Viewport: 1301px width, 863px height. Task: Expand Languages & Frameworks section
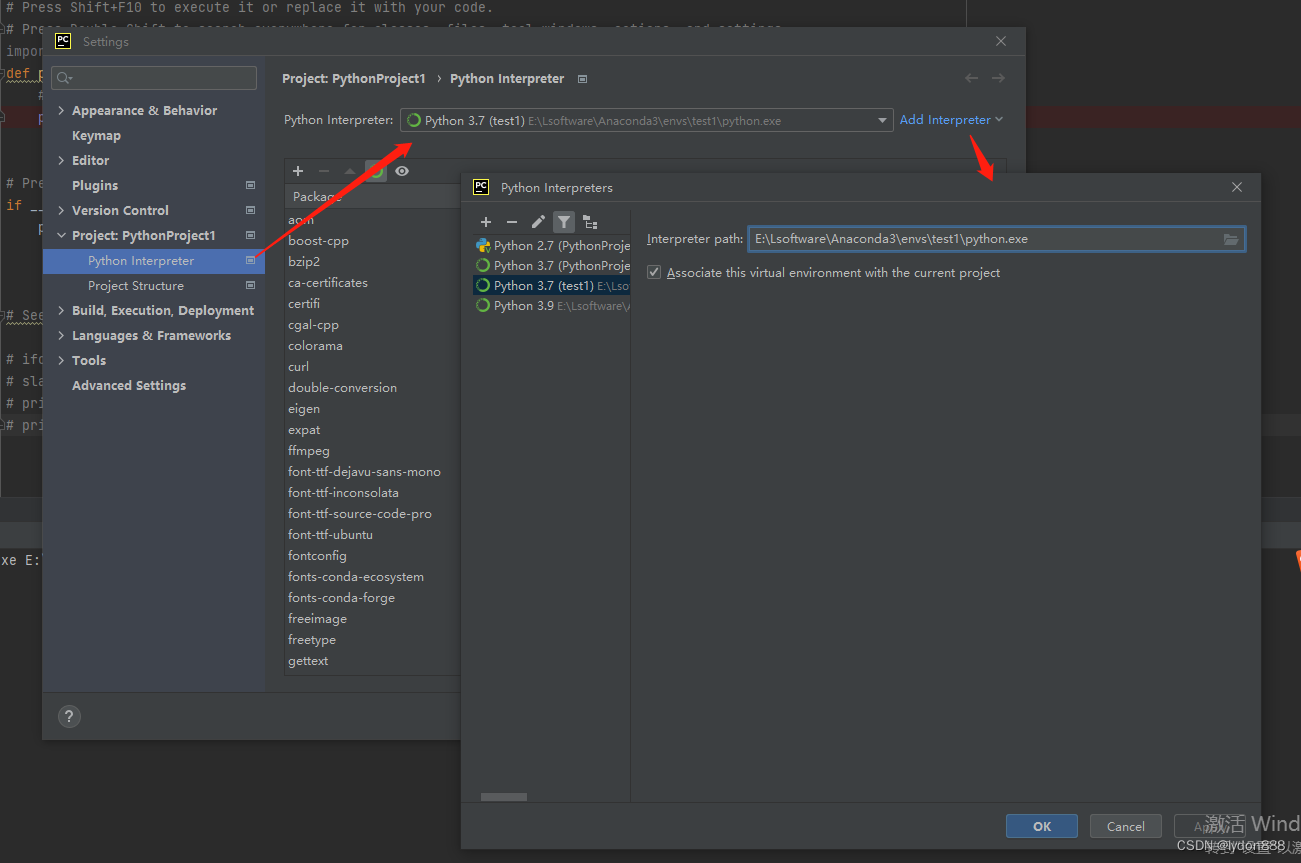coord(62,335)
